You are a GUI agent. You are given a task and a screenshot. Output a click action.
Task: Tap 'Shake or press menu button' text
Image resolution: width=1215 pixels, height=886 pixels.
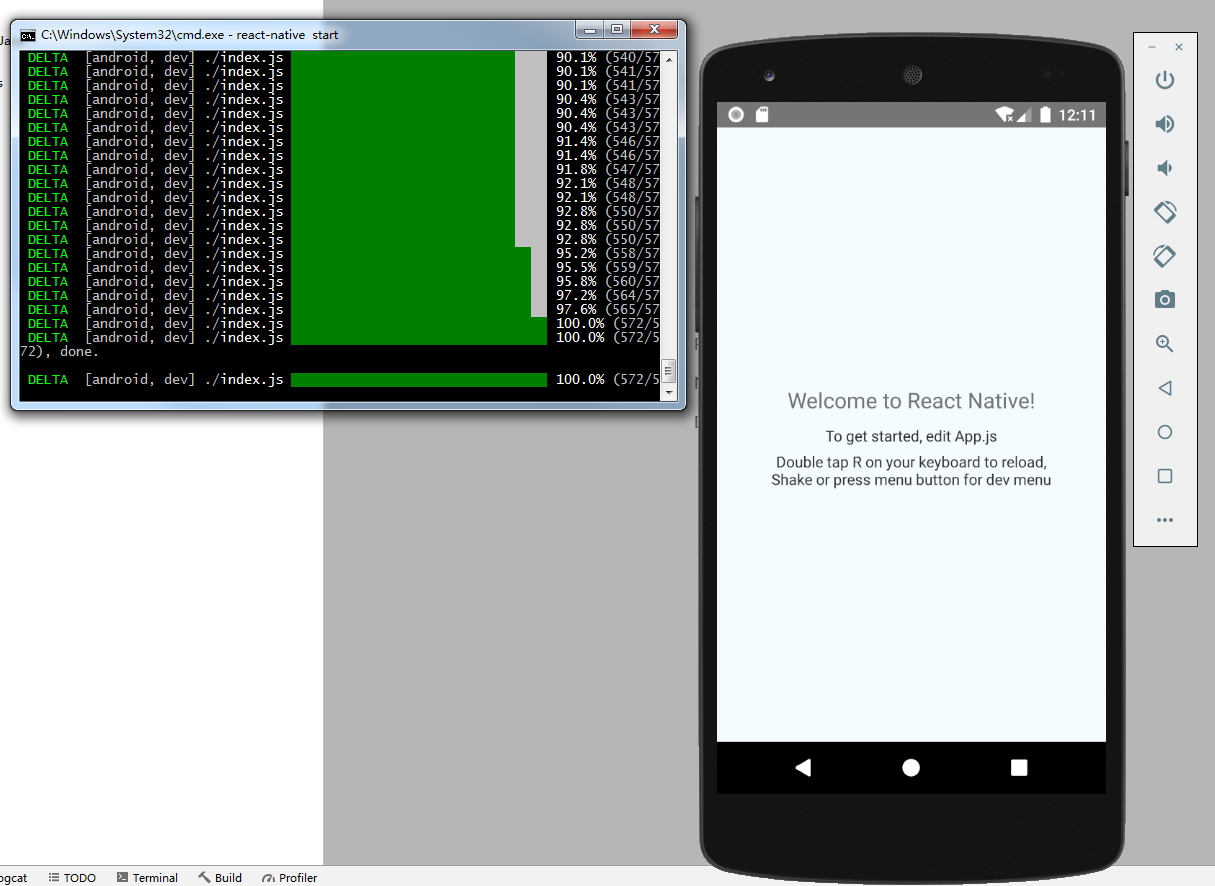point(911,480)
